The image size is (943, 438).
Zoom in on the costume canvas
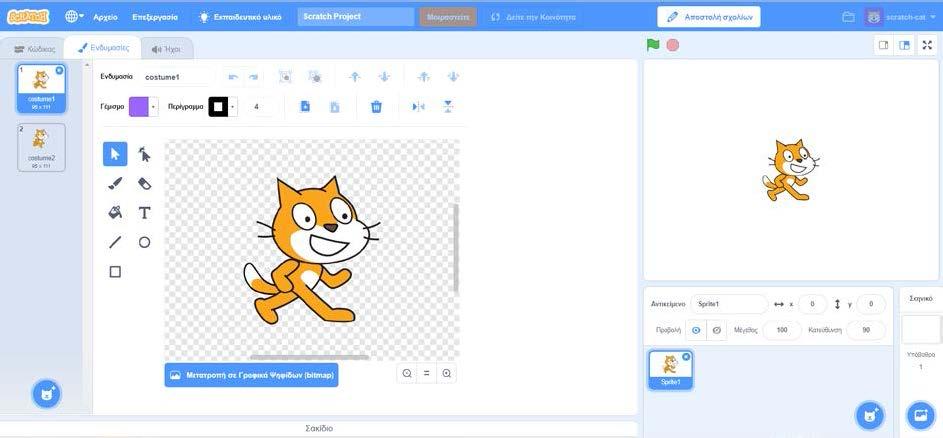click(x=446, y=373)
